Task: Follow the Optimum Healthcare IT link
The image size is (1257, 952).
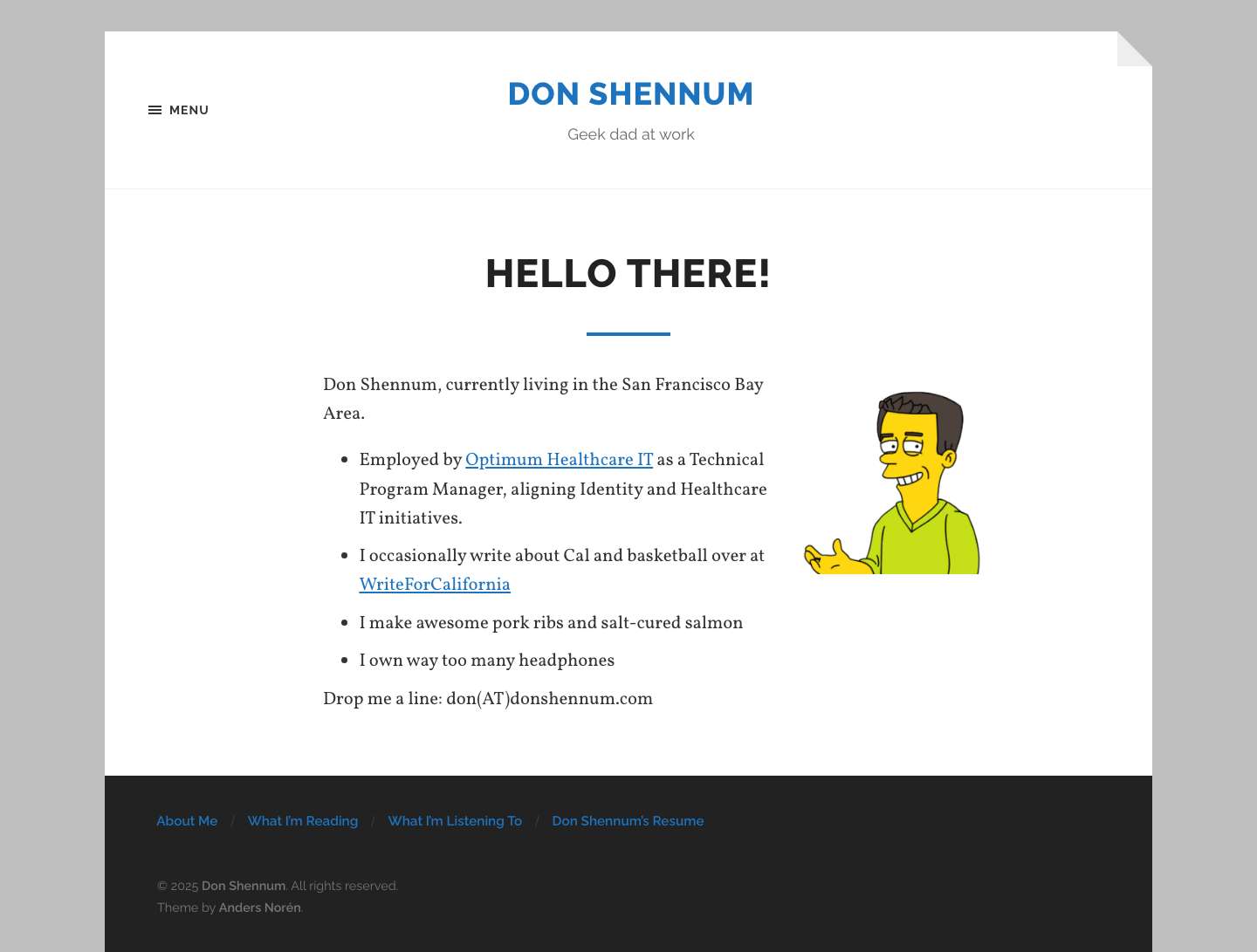Action: (559, 461)
